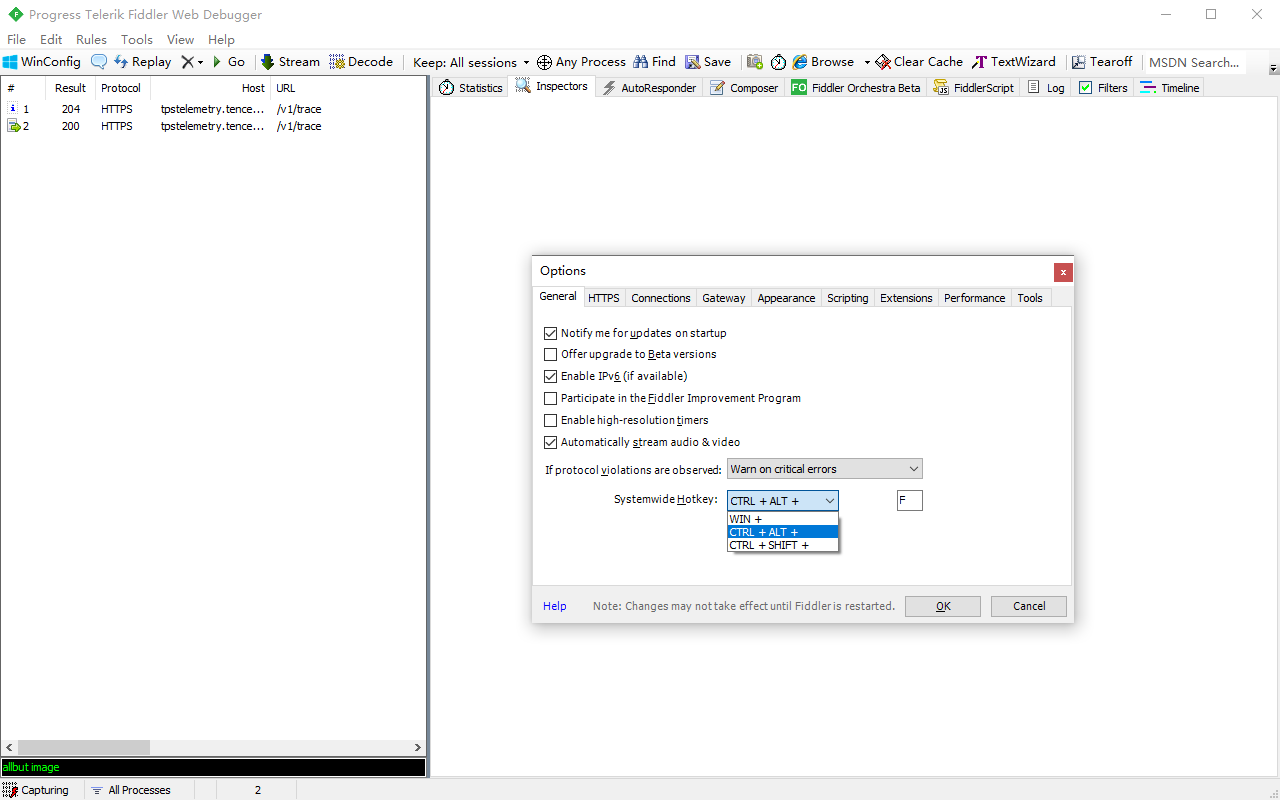This screenshot has width=1280, height=800.
Task: Open the Help menu
Action: point(221,40)
